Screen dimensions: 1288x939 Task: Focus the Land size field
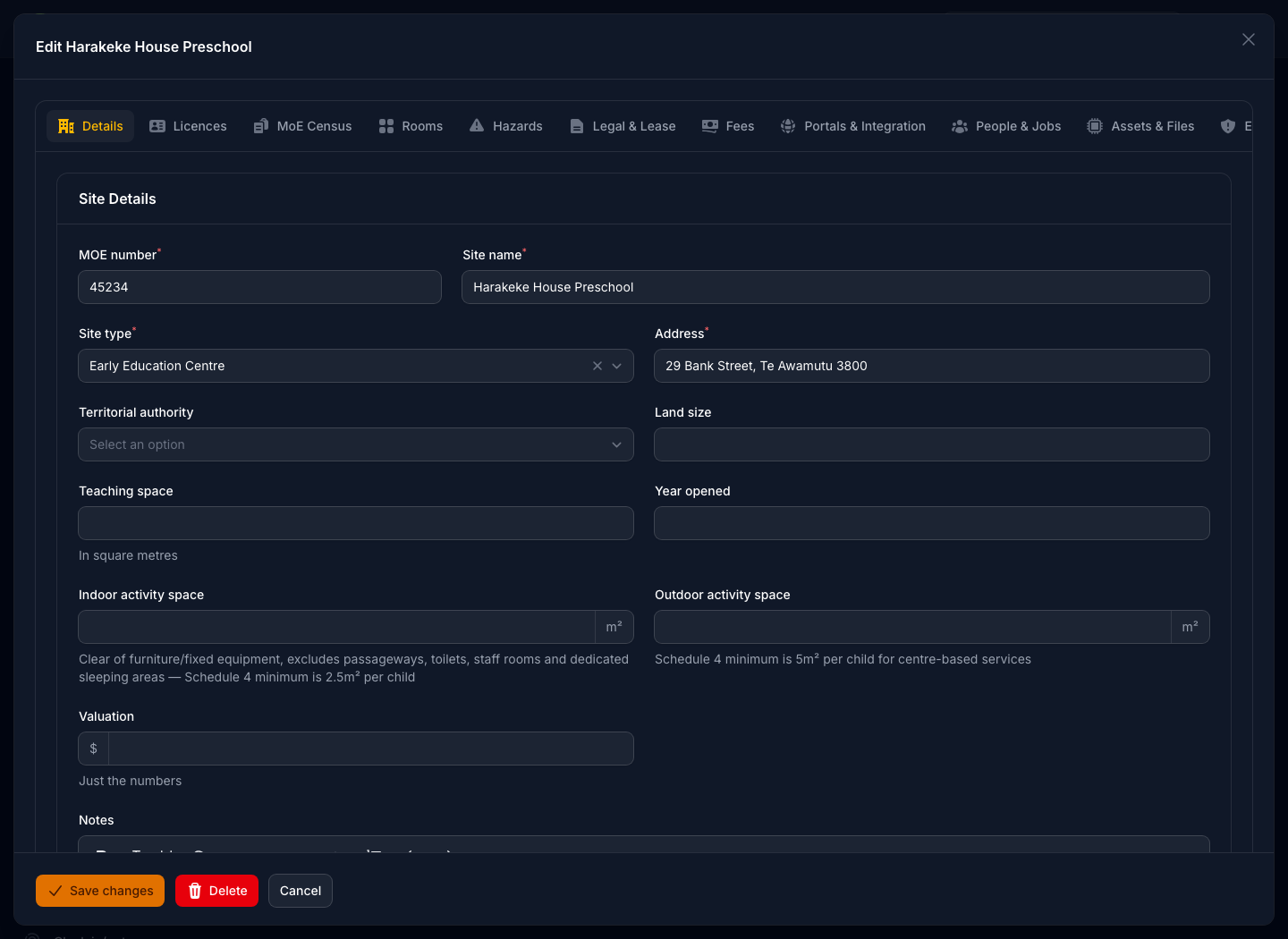(x=932, y=444)
